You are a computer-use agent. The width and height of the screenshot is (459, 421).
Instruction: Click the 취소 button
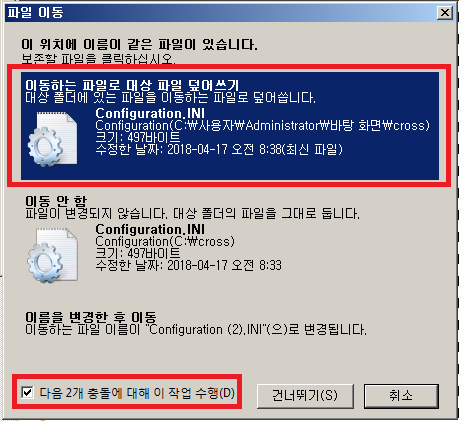coord(401,396)
